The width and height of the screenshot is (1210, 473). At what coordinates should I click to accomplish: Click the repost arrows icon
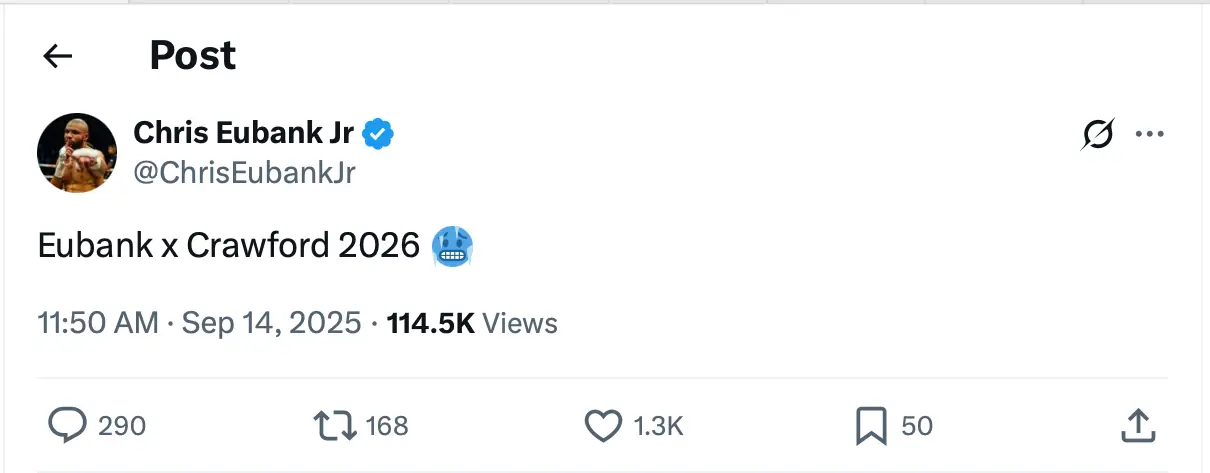(x=335, y=426)
